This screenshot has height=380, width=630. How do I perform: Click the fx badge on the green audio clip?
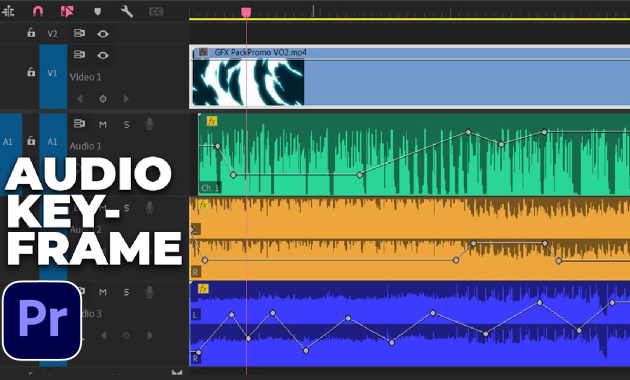click(212, 121)
